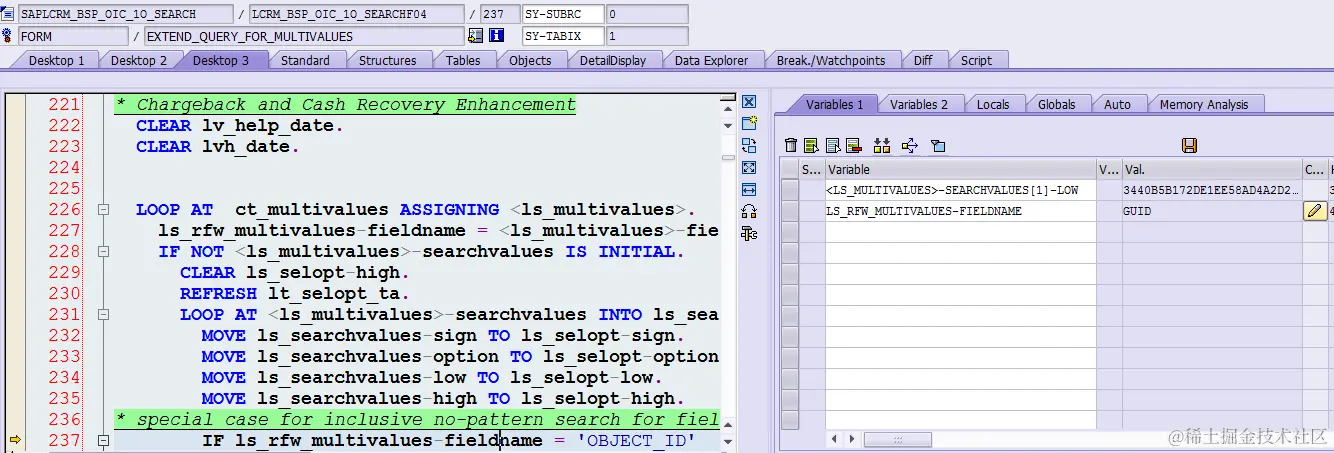Collapse the inner LOOP block on line 231
Screen dimensions: 1334x453
102,315
